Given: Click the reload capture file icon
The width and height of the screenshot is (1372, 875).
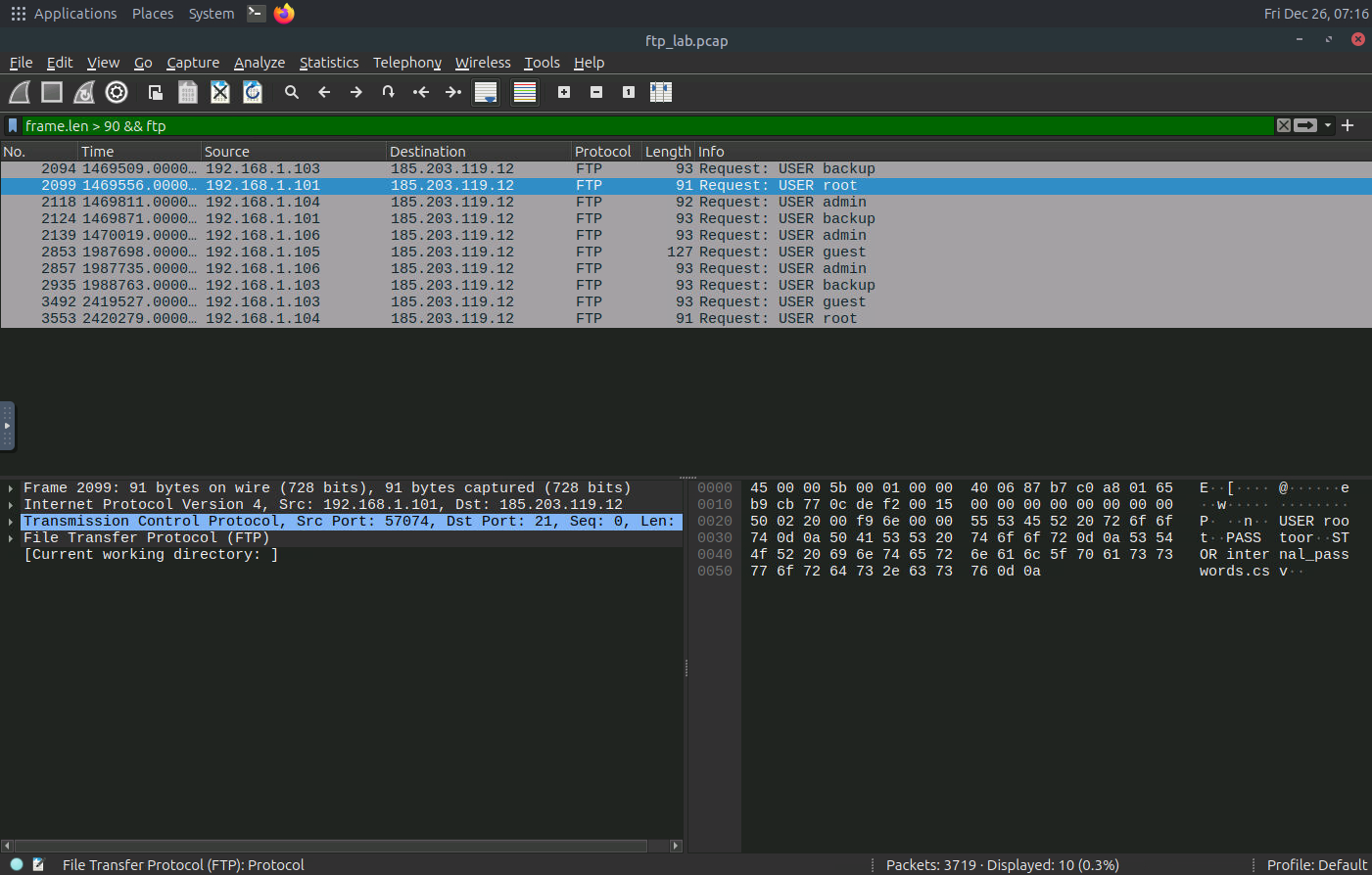Looking at the screenshot, I should pos(253,92).
